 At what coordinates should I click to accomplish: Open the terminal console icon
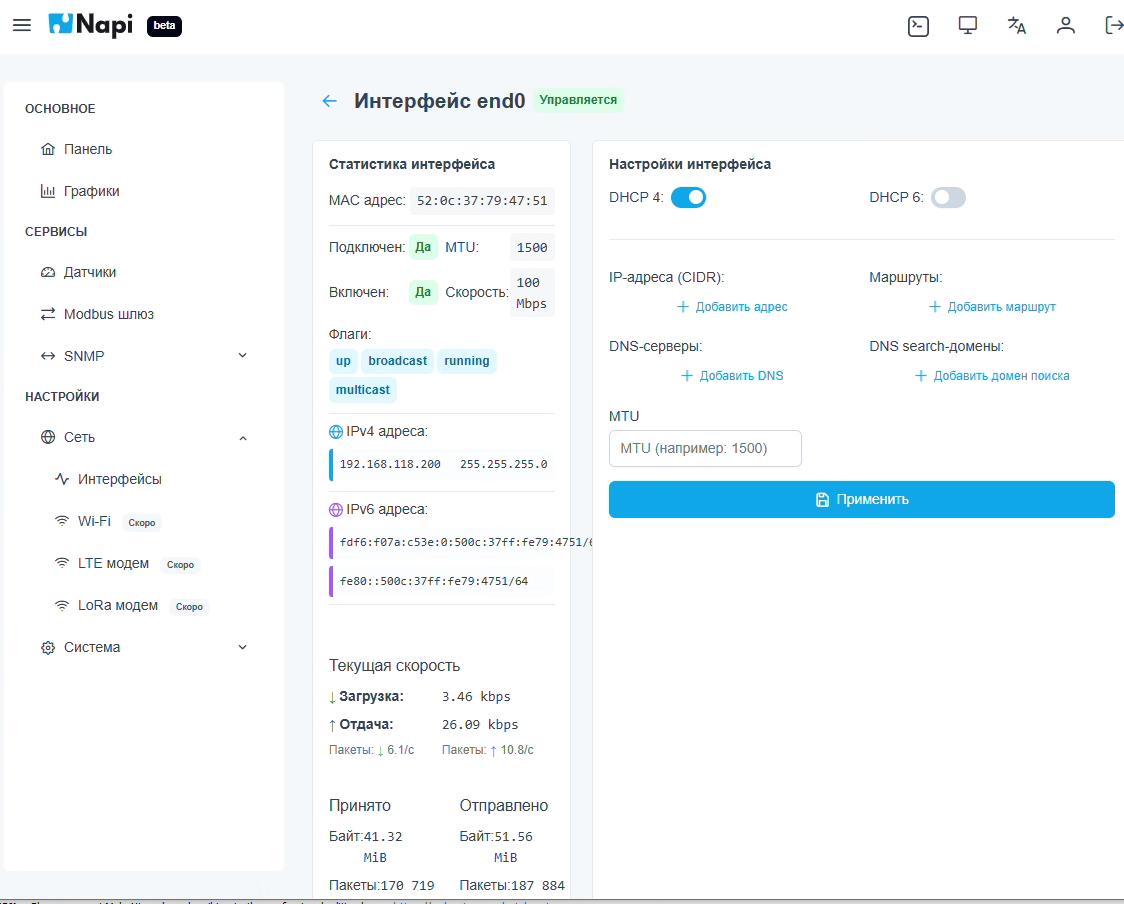click(918, 26)
